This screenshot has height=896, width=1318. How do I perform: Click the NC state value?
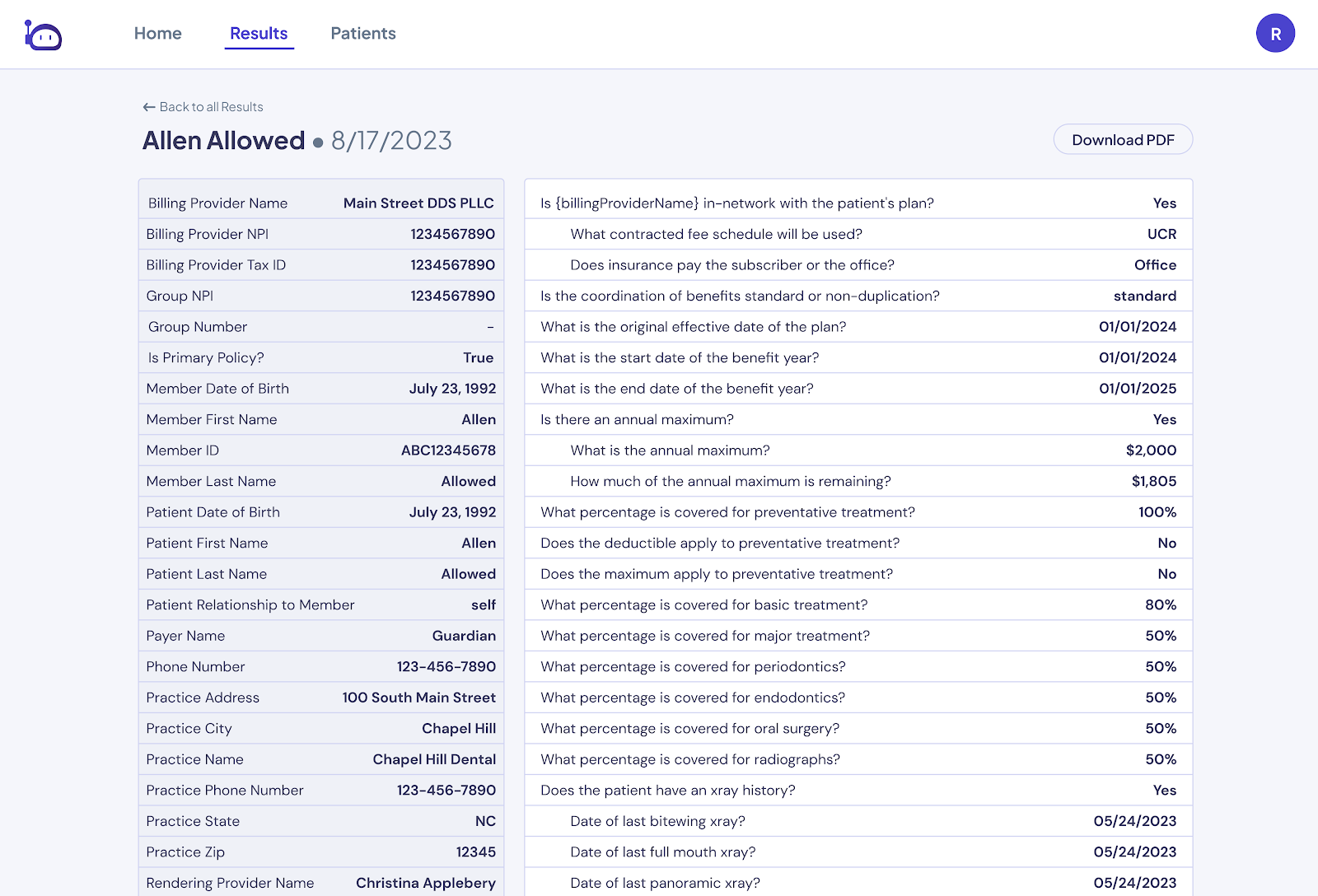485,821
